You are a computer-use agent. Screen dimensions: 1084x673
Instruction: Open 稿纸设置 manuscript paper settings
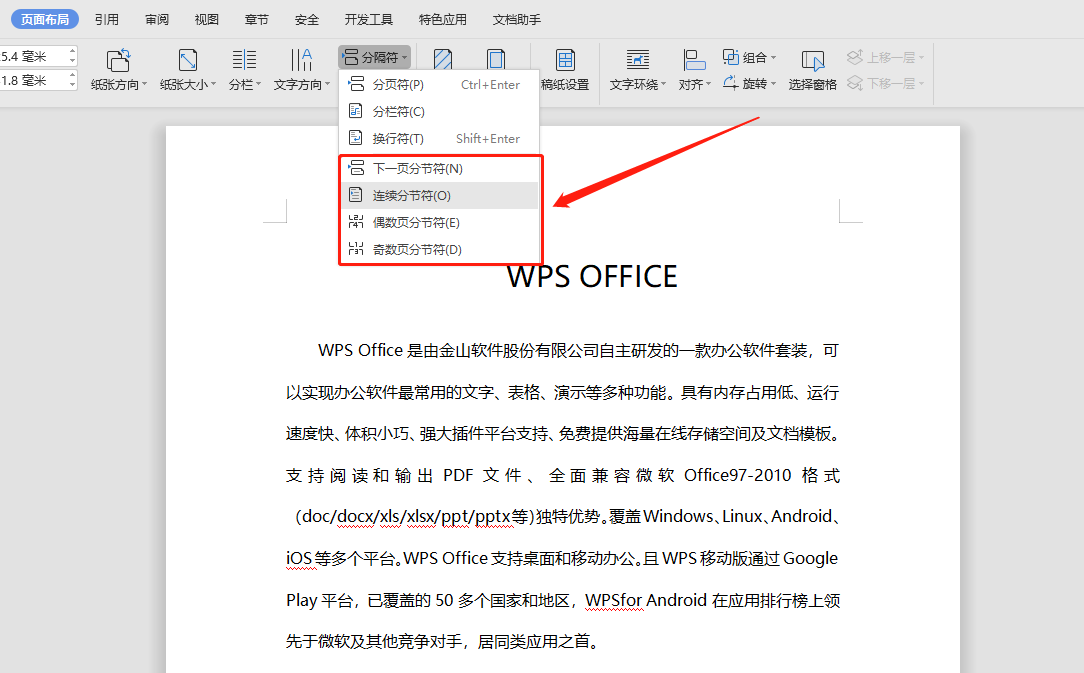tap(565, 70)
